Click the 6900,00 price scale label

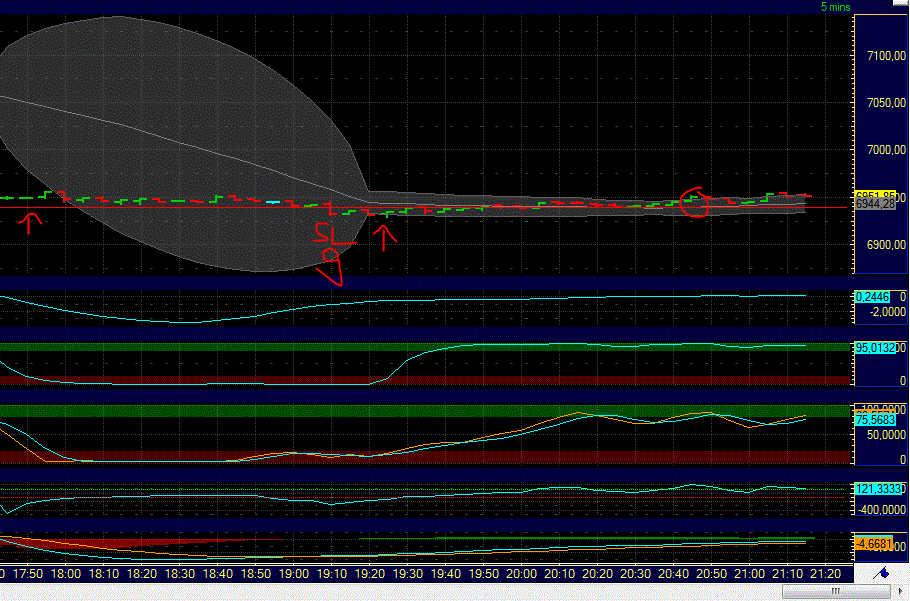[x=884, y=243]
